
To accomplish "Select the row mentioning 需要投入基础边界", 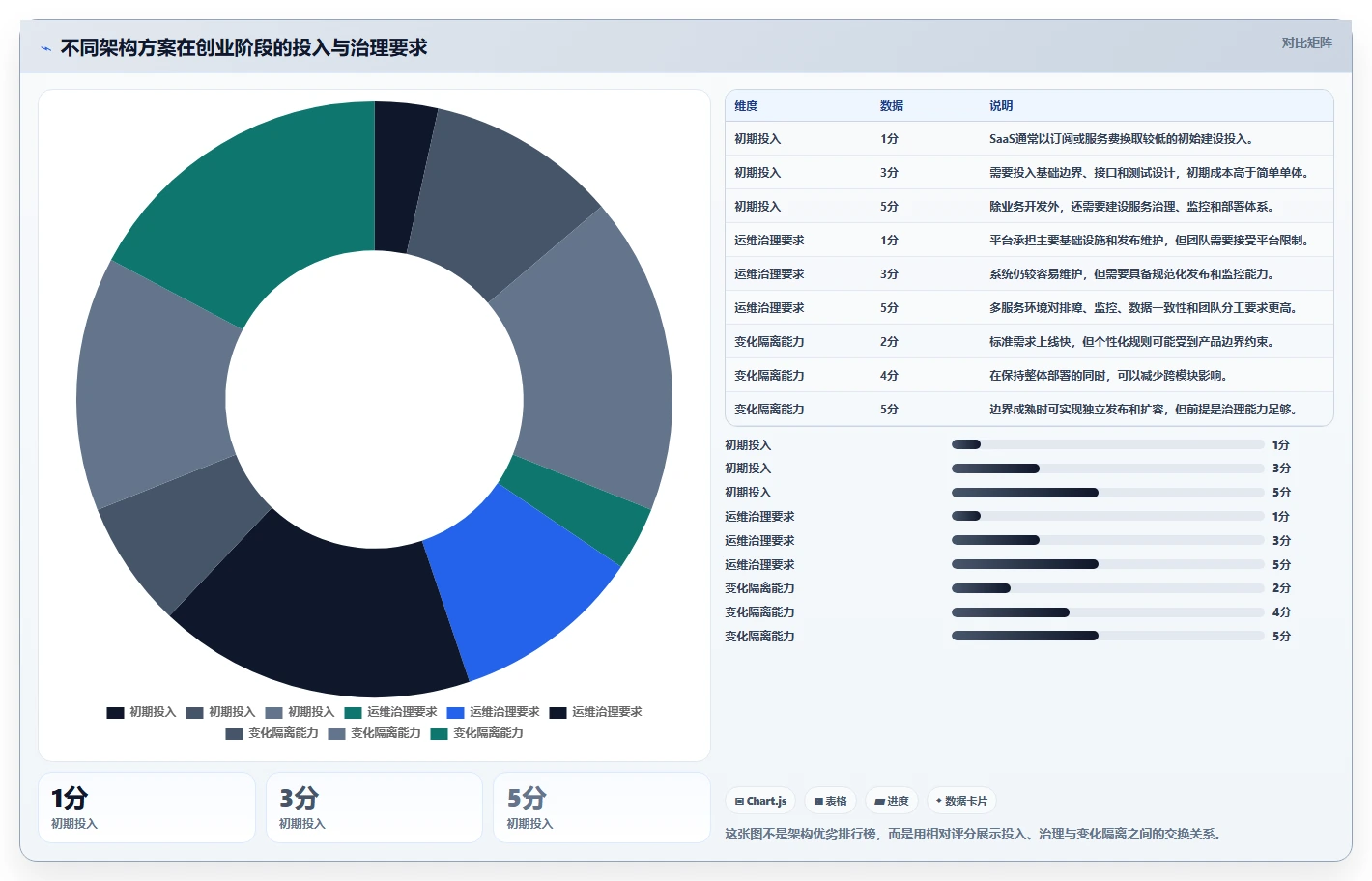I will pyautogui.click(x=1029, y=173).
